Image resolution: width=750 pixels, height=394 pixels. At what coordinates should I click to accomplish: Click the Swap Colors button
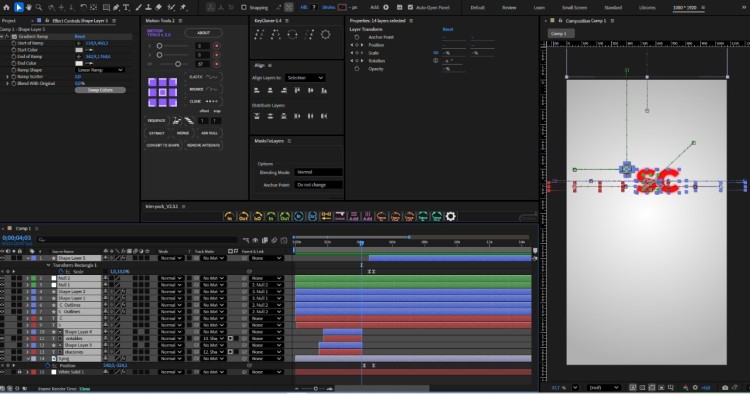tap(100, 90)
